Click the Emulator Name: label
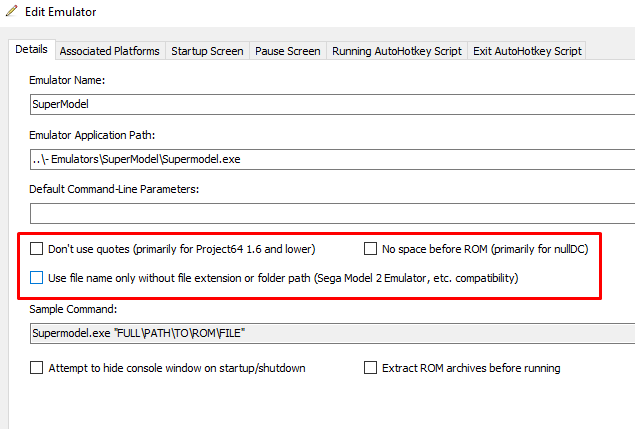This screenshot has width=635, height=429. pos(67,80)
